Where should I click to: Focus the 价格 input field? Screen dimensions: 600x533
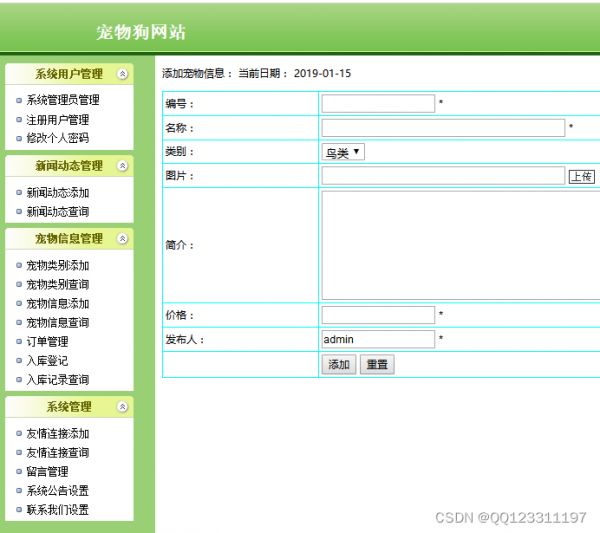coord(378,315)
